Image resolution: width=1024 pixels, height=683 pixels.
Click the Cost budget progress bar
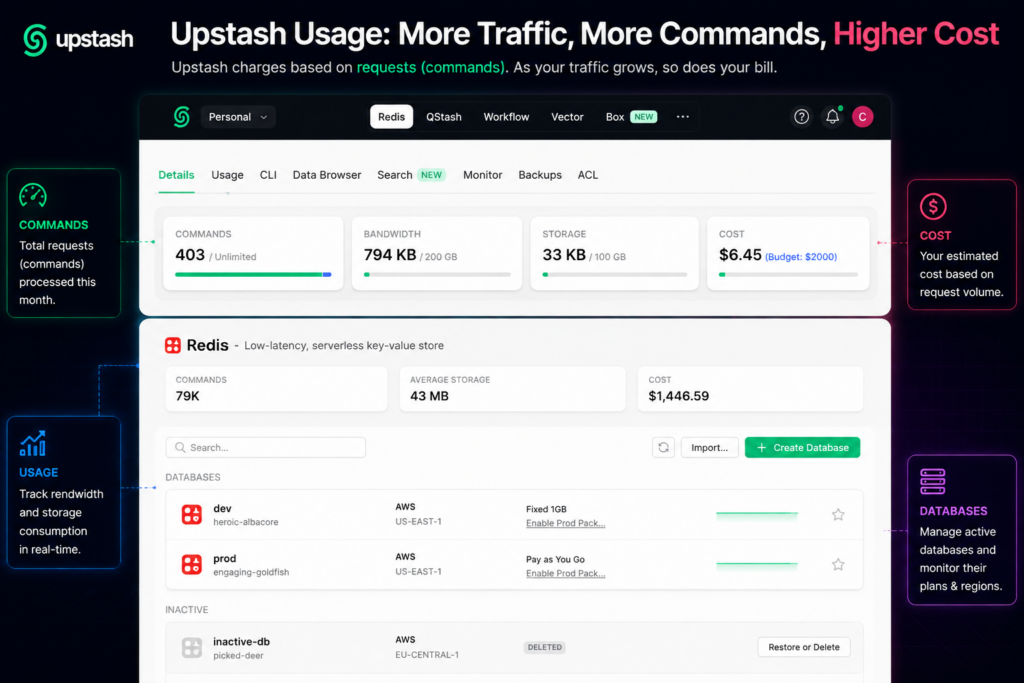[x=788, y=275]
